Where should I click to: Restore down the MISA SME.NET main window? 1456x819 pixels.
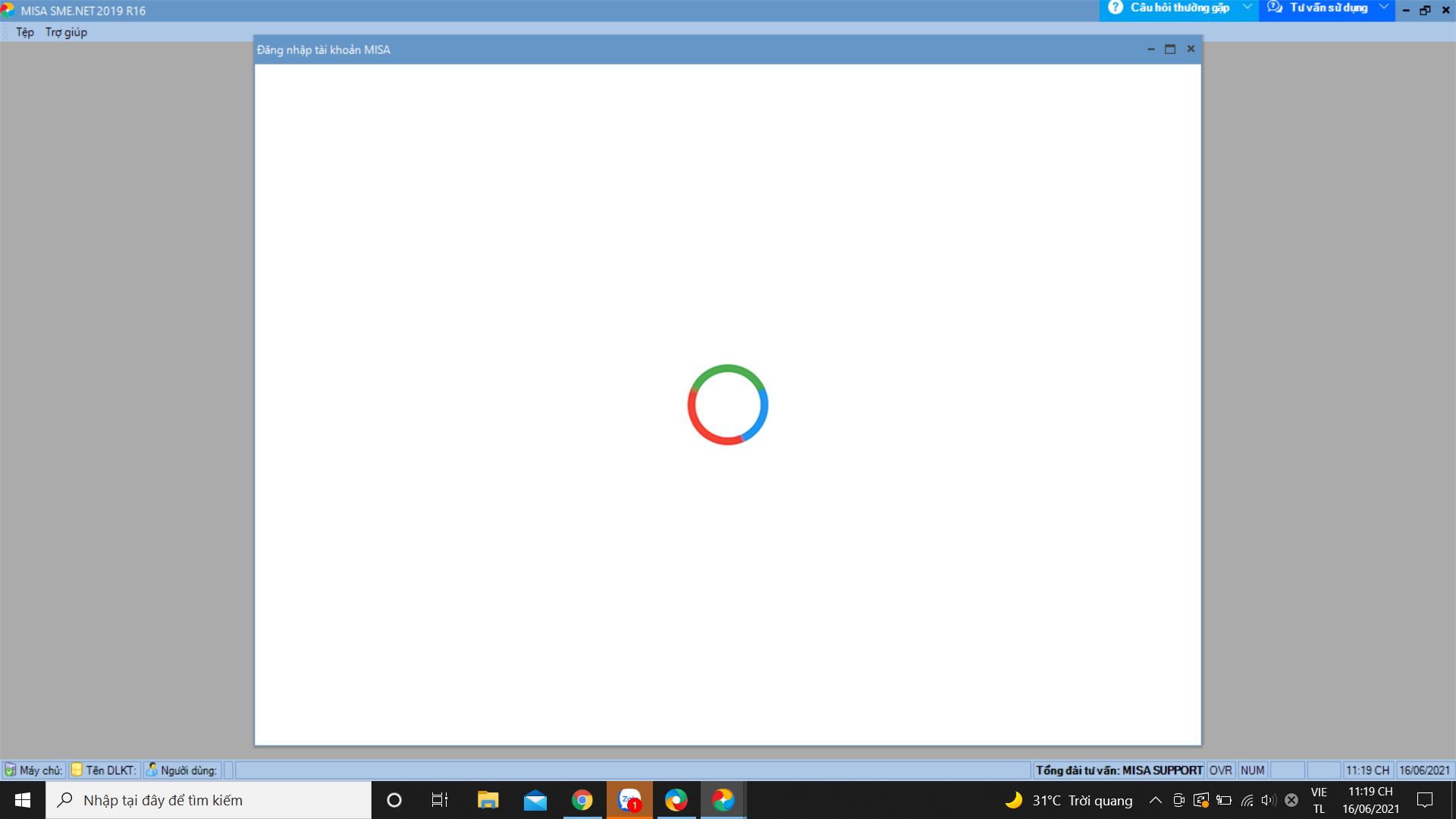[1425, 11]
